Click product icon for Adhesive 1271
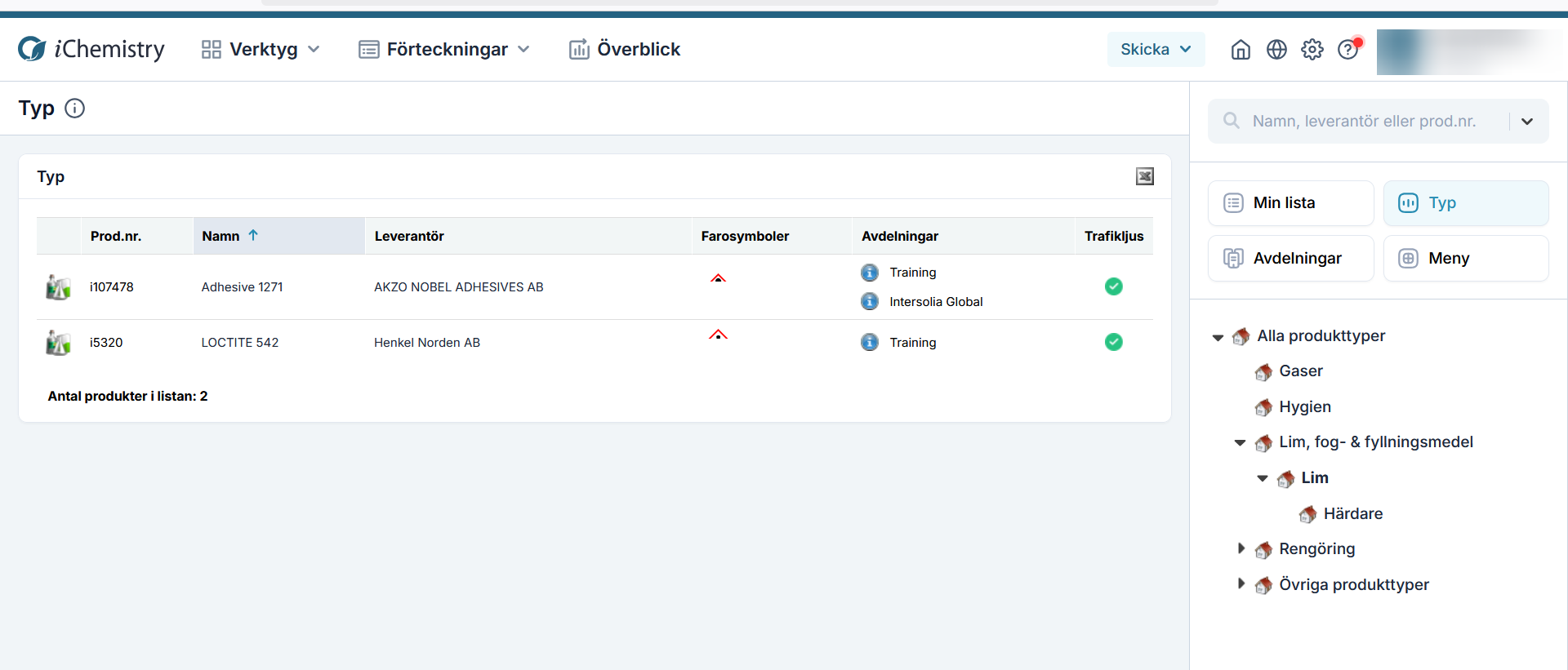The image size is (1568, 670). (x=58, y=287)
